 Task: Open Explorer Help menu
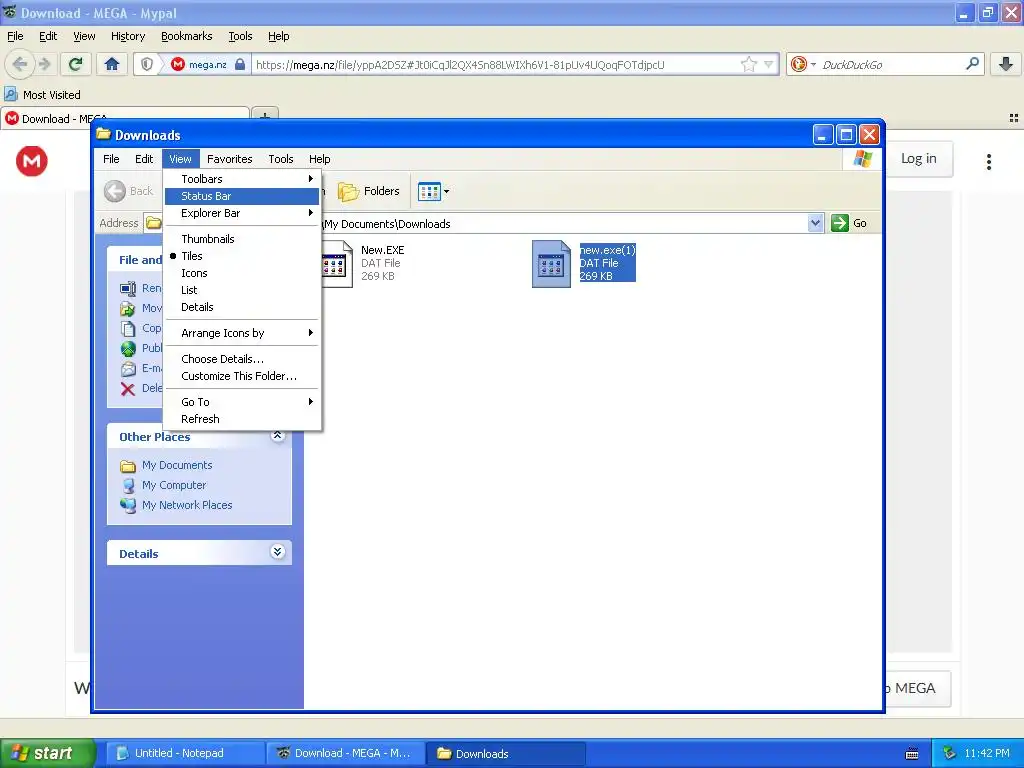coord(319,159)
